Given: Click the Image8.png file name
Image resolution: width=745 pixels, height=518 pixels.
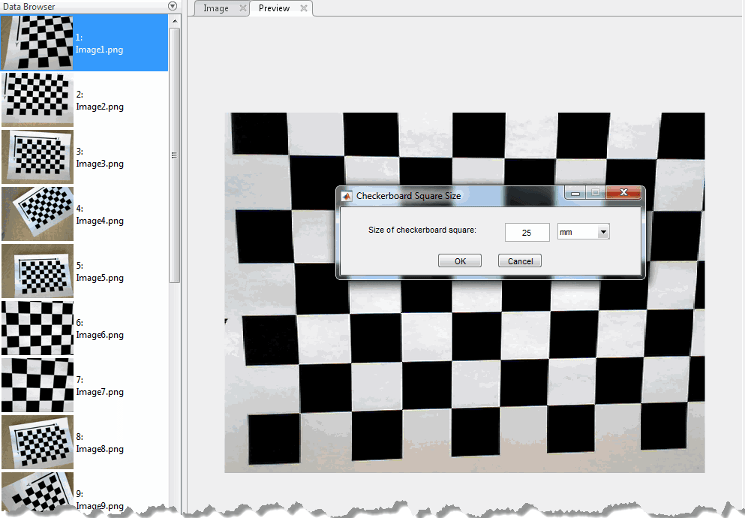Looking at the screenshot, I should (100, 449).
